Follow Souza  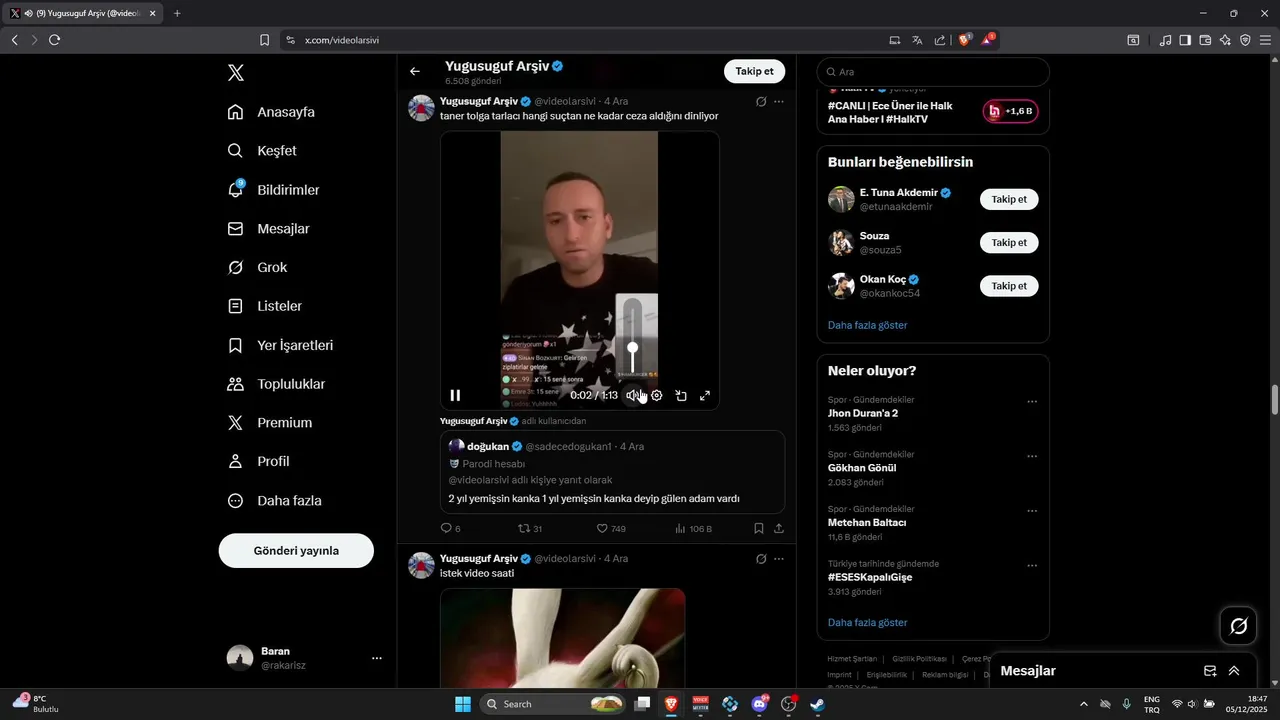coord(1009,242)
